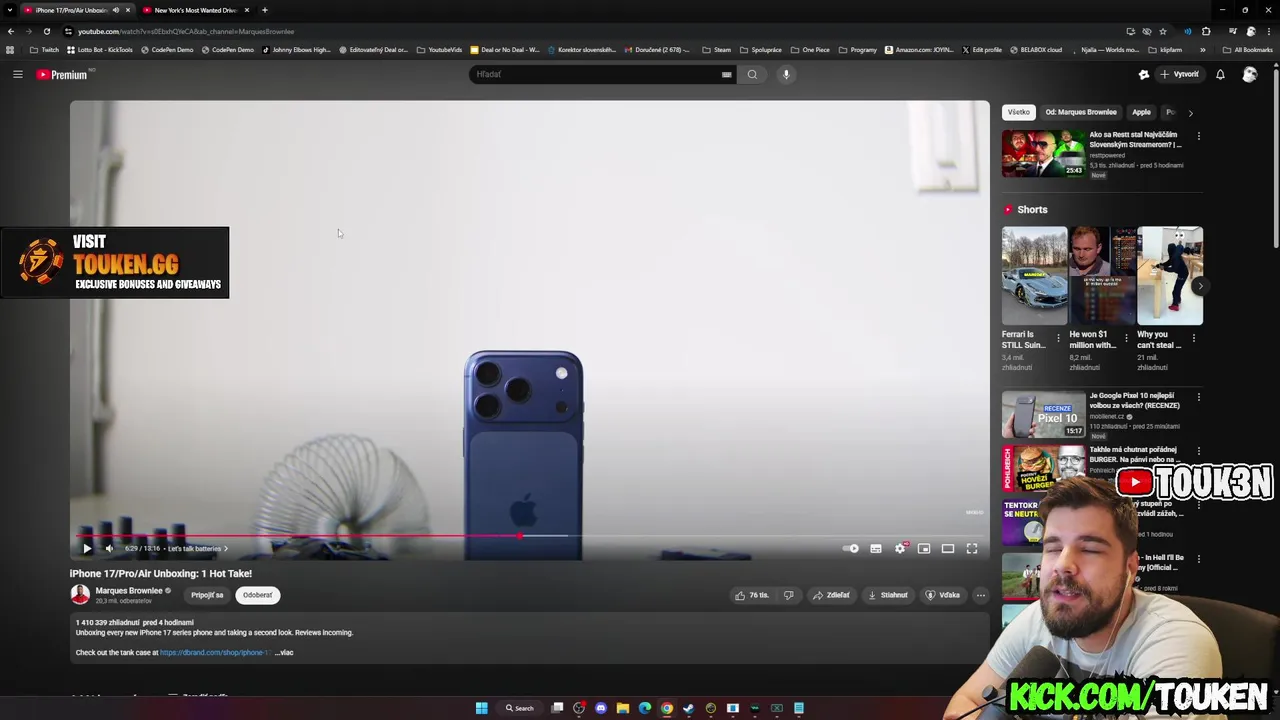Open a new browser tab

click(265, 10)
